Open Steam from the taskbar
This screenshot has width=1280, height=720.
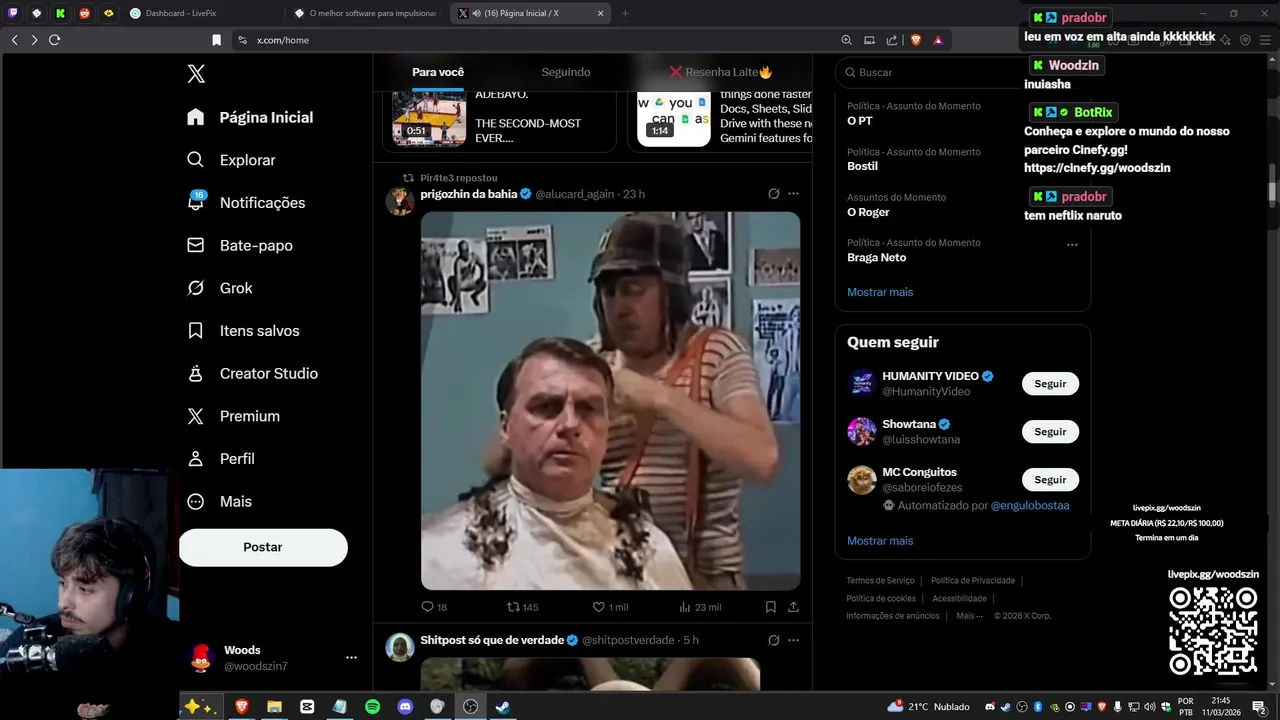point(503,707)
